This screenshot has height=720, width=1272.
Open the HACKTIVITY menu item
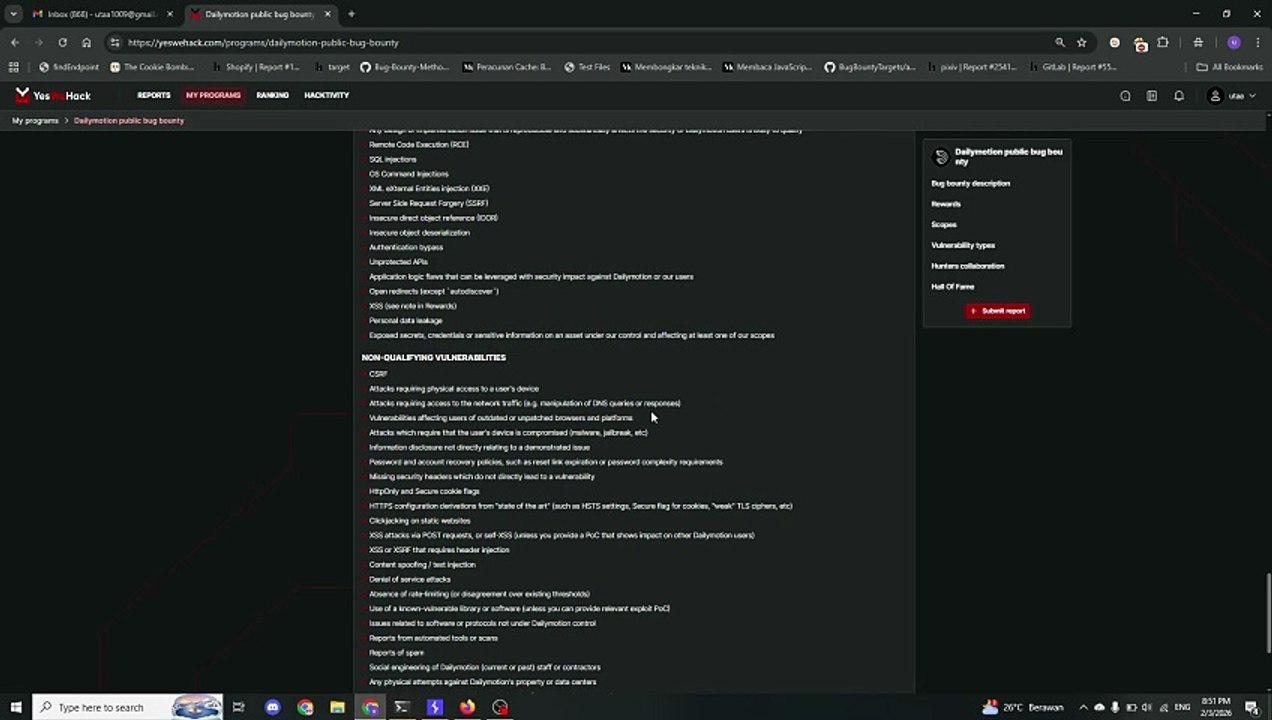tap(327, 95)
